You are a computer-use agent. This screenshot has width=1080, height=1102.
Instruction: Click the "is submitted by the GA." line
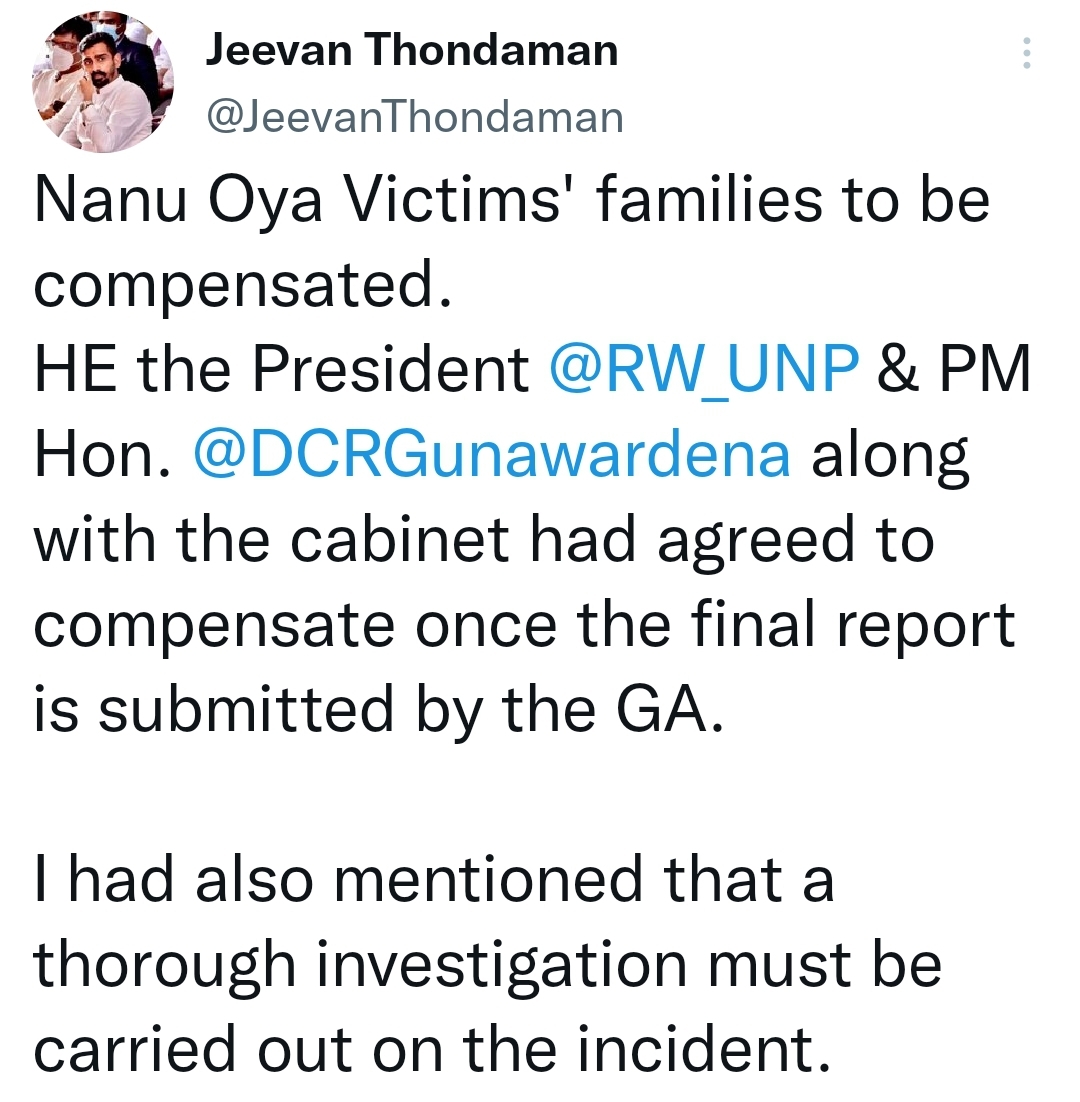click(377, 710)
